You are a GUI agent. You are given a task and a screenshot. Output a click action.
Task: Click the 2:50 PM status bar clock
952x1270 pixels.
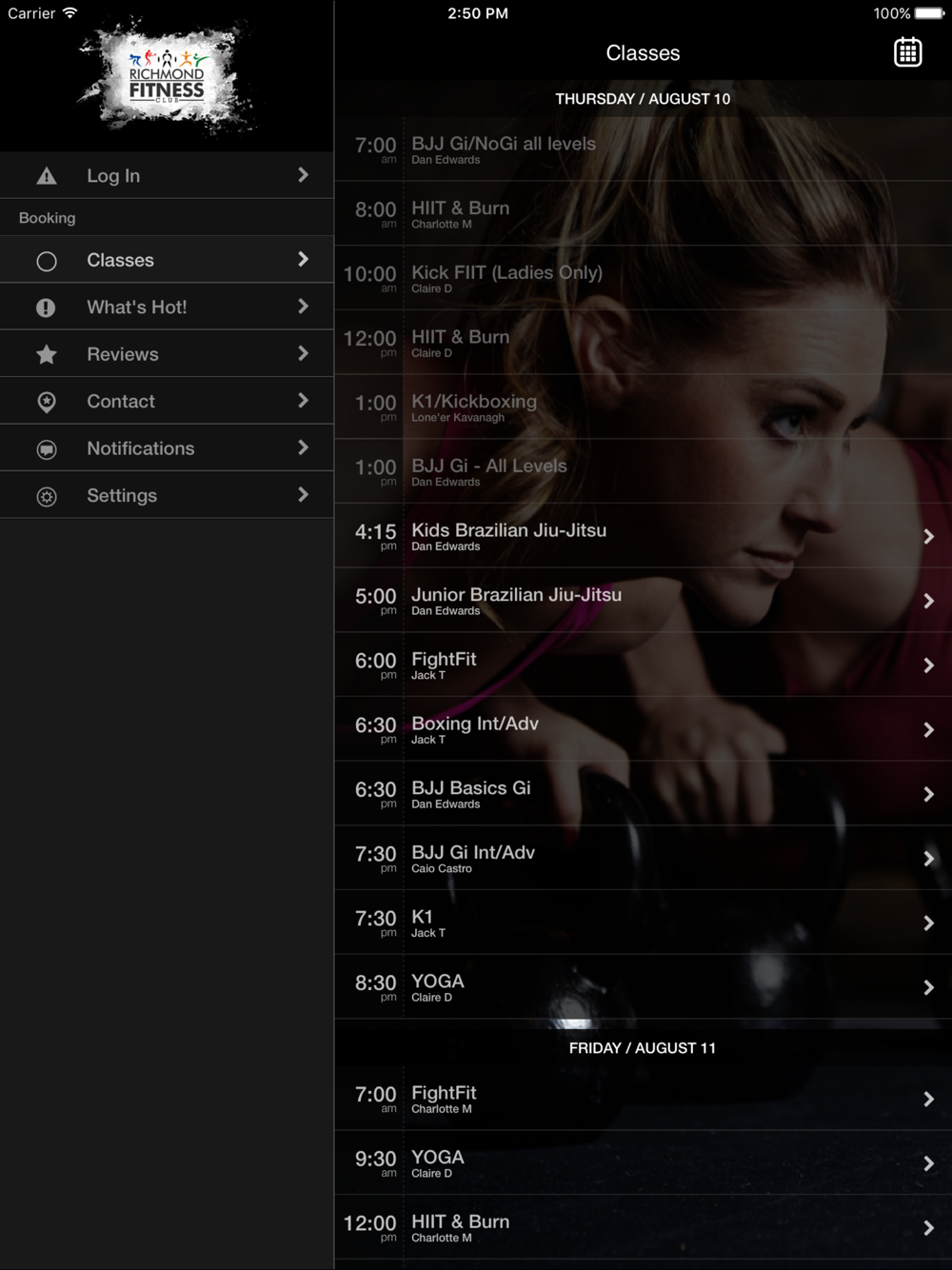(478, 13)
